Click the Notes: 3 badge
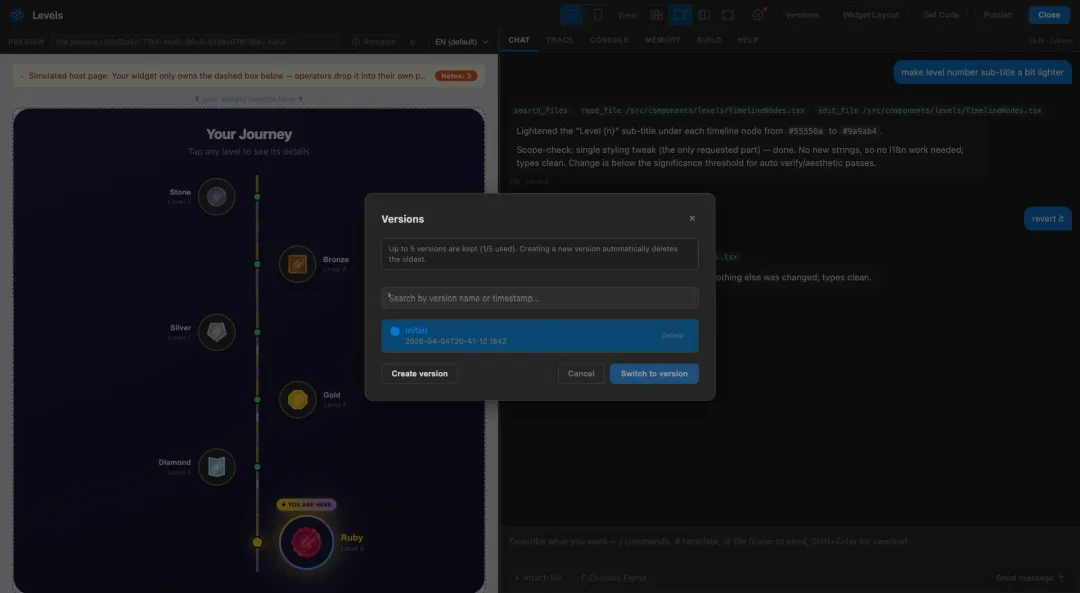Image resolution: width=1080 pixels, height=593 pixels. coord(456,76)
